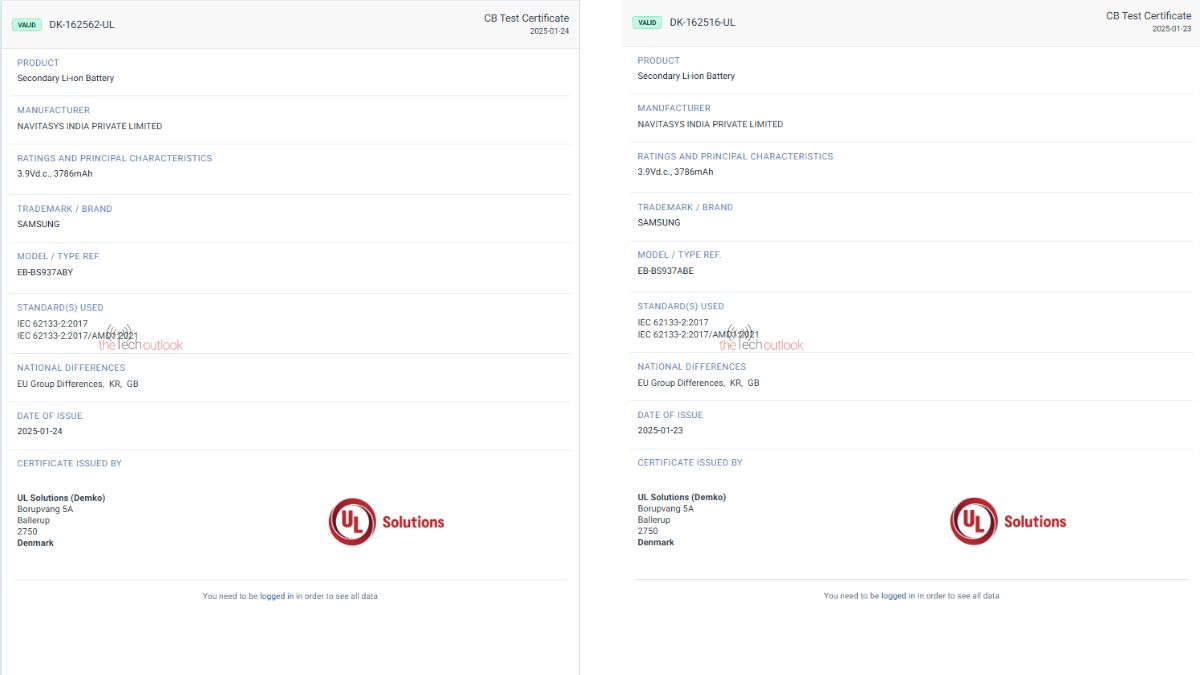The width and height of the screenshot is (1200, 675).
Task: Click 'MODEL / TYPE REF.' heading in DK-162562-UL certificate
Action: click(59, 256)
